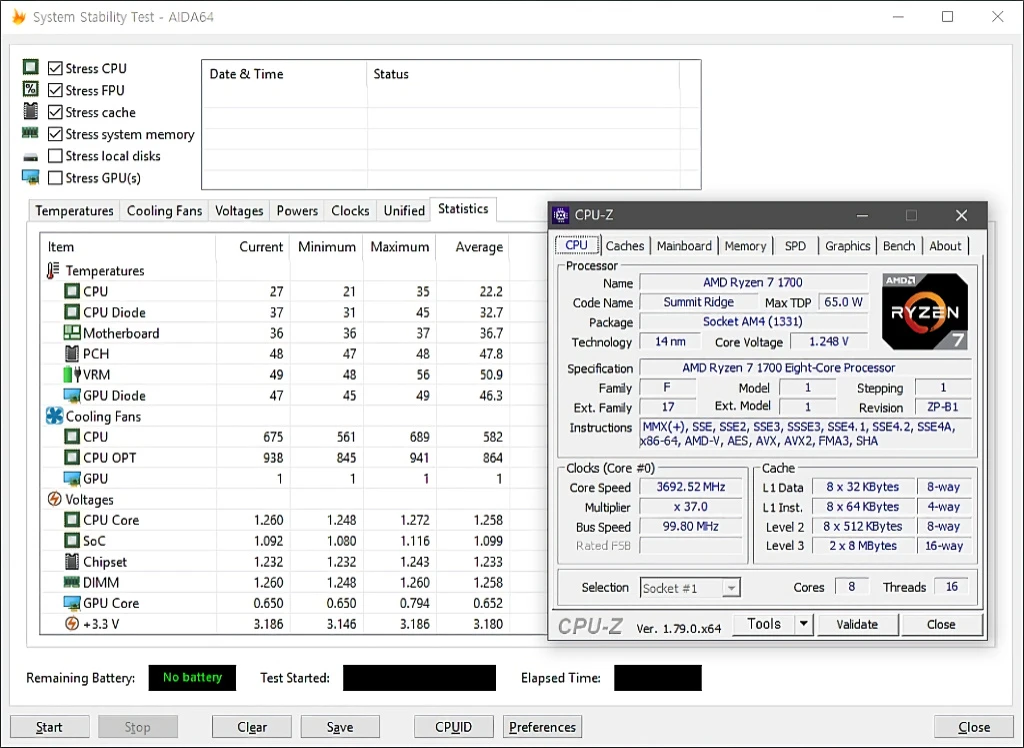Image resolution: width=1024 pixels, height=748 pixels.
Task: Click the Core Speed 3692.52 MHz field
Action: coord(691,487)
